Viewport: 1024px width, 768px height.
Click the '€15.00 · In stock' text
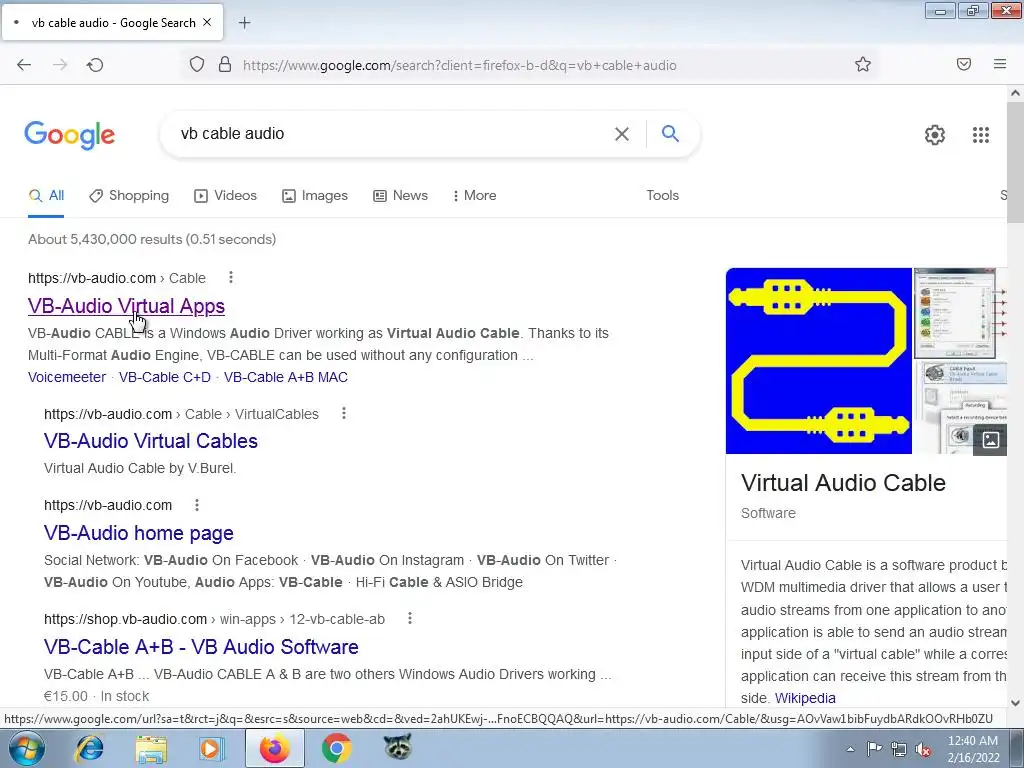point(97,696)
